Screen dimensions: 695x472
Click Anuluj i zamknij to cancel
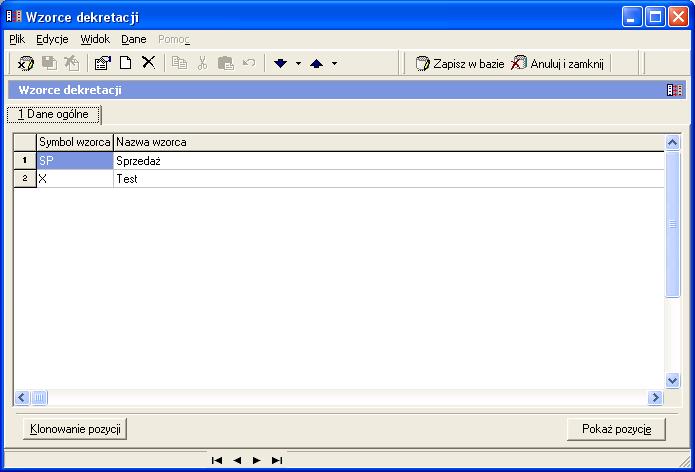coord(557,64)
